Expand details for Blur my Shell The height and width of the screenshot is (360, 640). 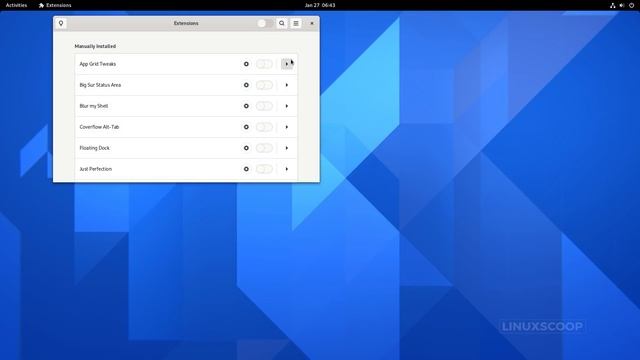[x=287, y=106]
